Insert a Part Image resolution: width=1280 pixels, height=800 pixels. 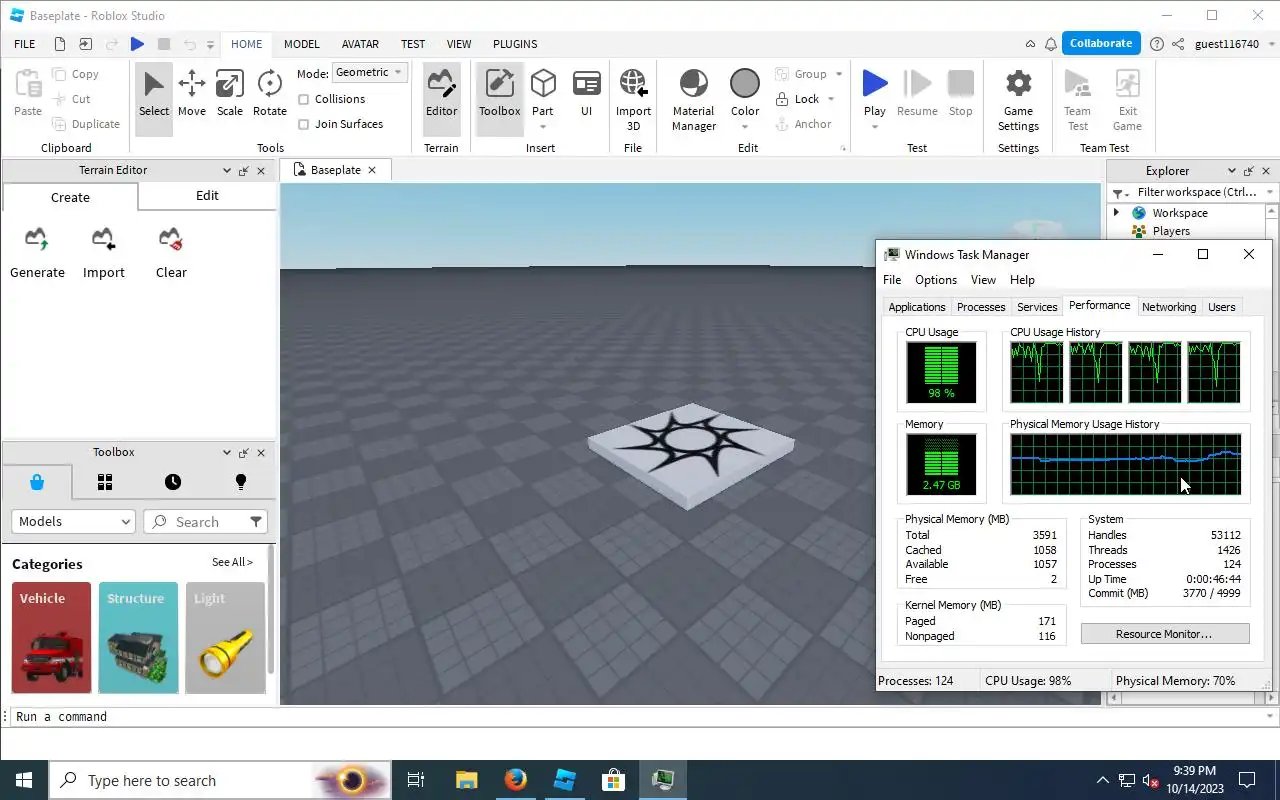click(542, 91)
